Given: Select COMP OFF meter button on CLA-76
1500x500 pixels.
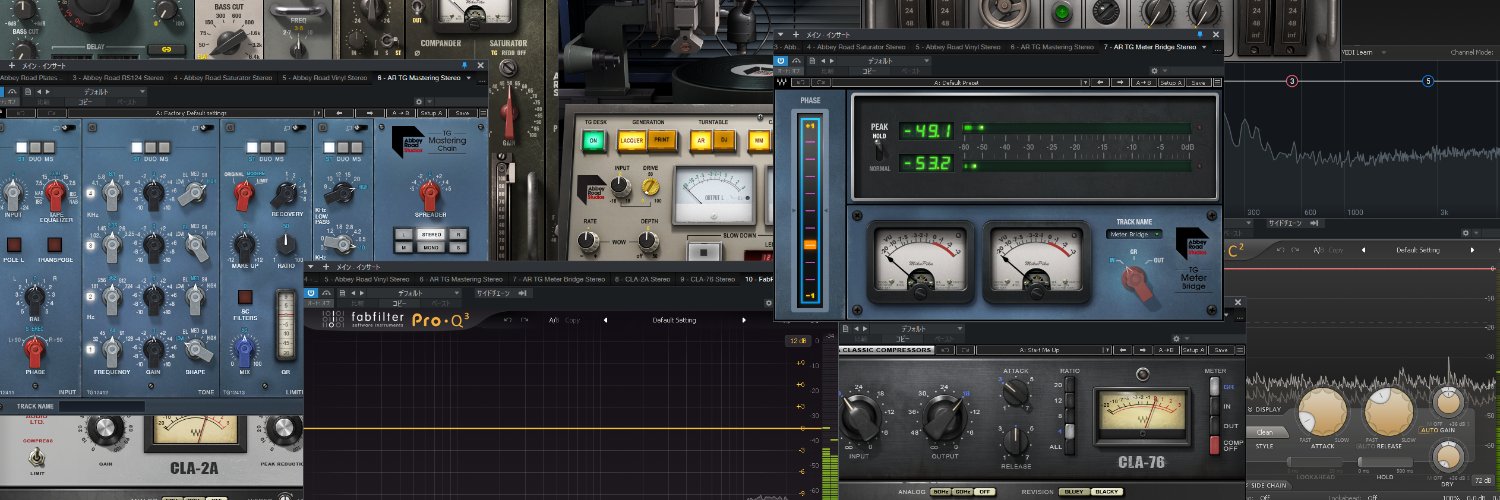Looking at the screenshot, I should [x=1214, y=444].
